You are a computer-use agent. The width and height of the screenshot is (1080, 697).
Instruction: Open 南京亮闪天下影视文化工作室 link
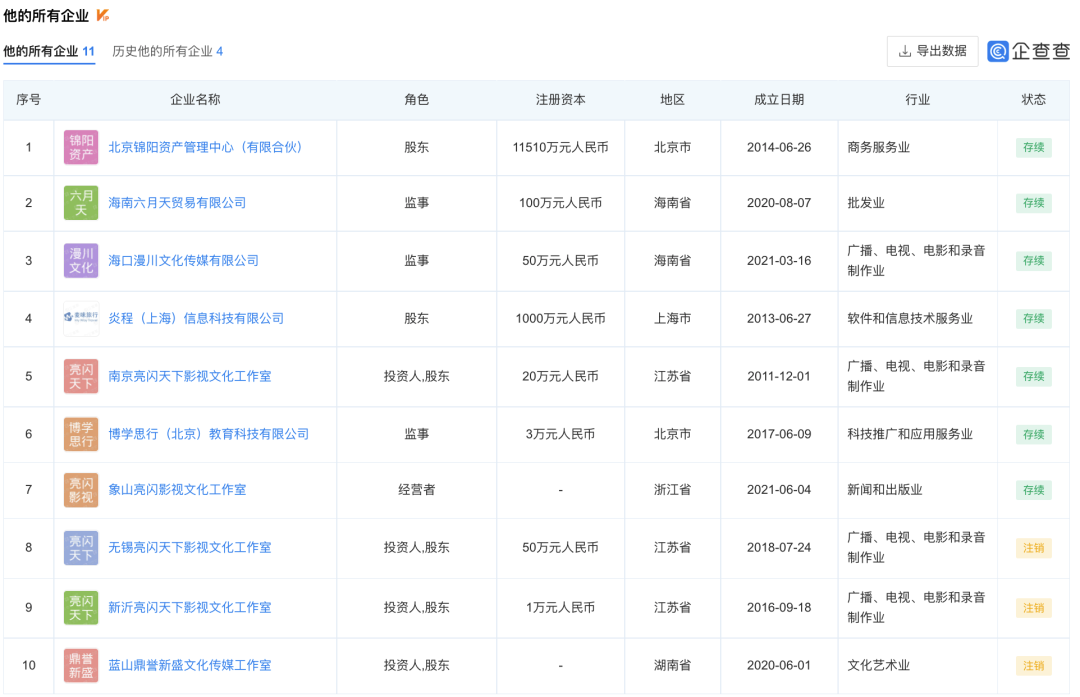(189, 377)
